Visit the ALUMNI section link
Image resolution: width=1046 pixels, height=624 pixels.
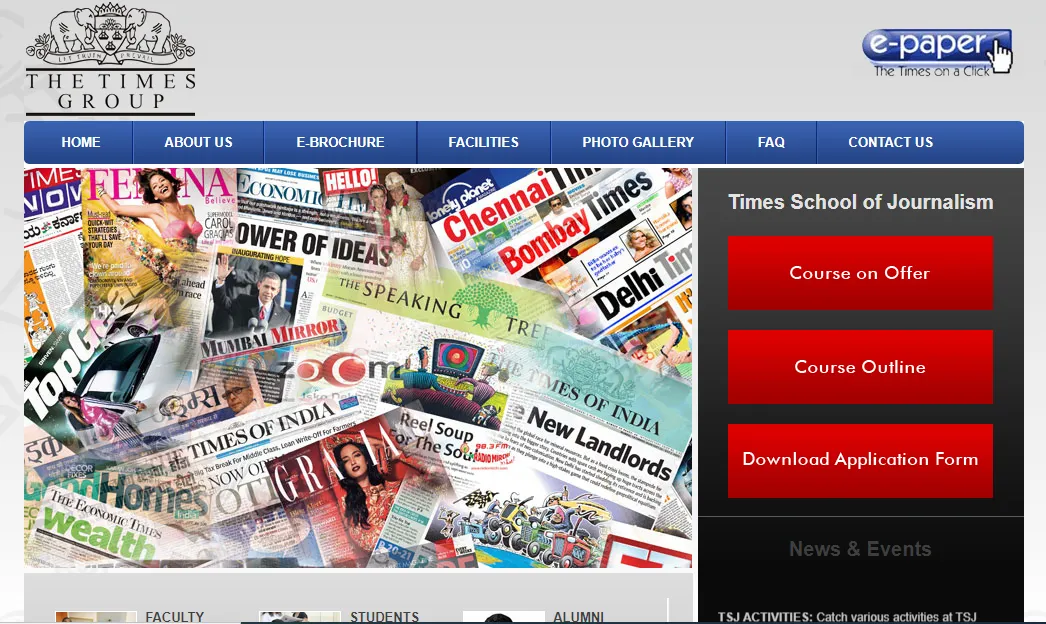pos(579,617)
